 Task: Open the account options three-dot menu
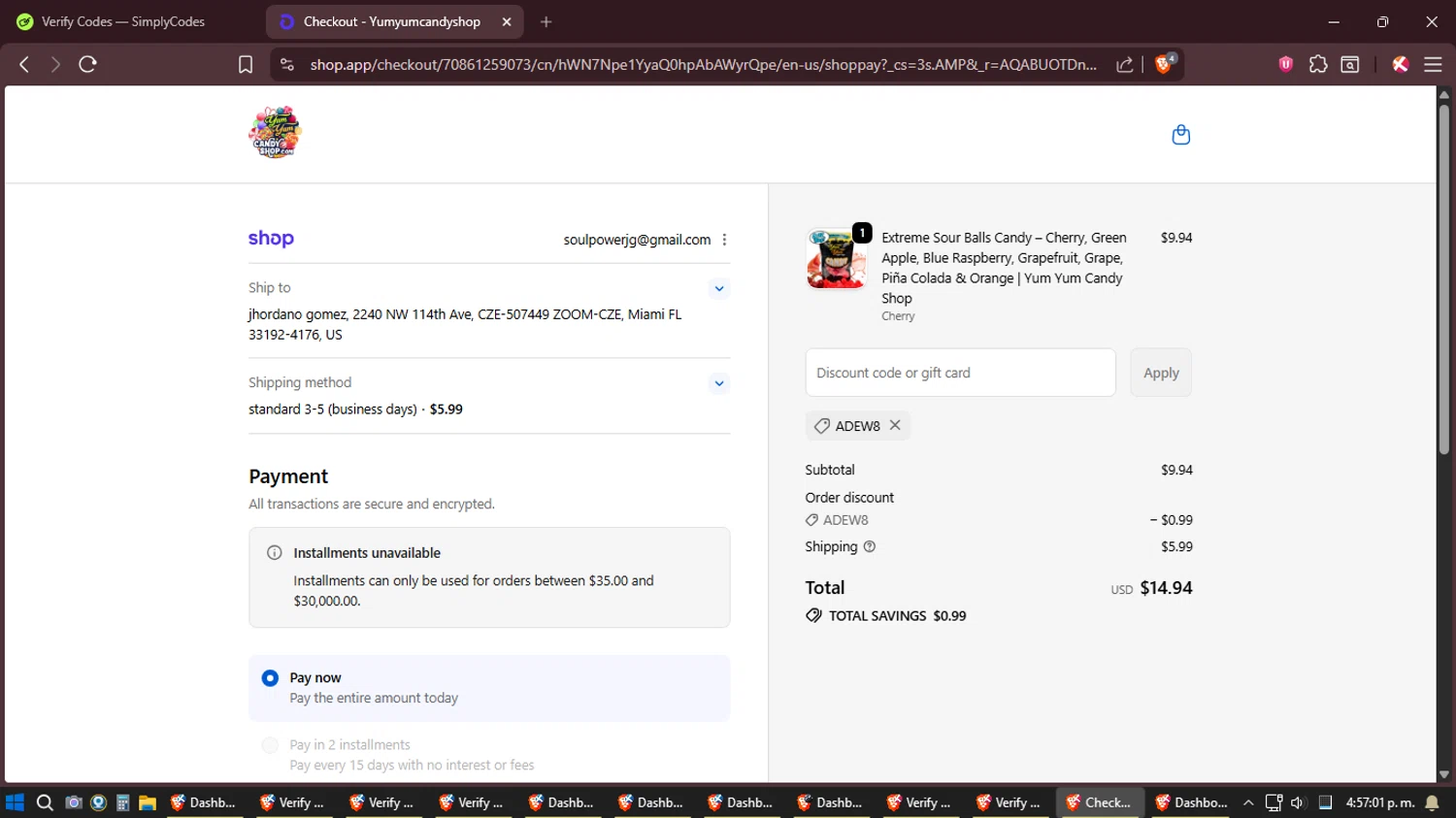(x=724, y=240)
